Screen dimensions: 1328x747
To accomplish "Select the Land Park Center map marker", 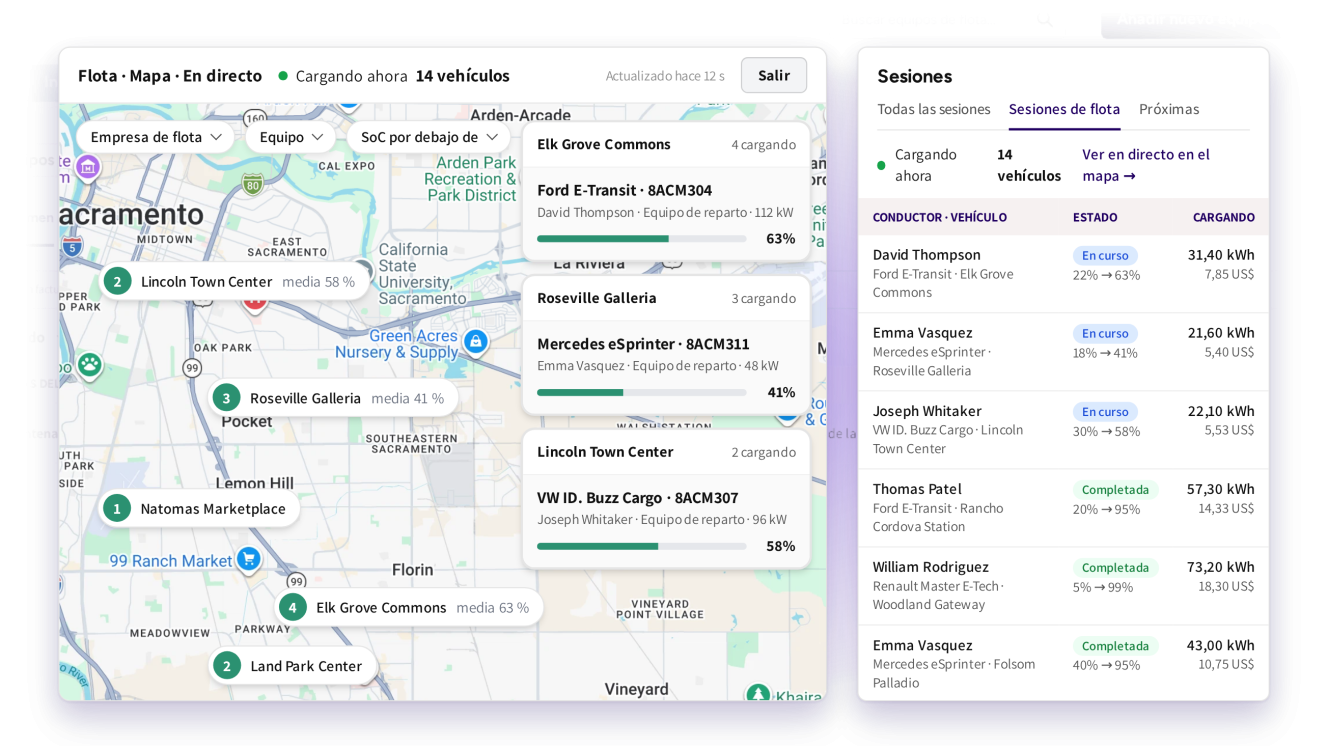I will click(293, 666).
